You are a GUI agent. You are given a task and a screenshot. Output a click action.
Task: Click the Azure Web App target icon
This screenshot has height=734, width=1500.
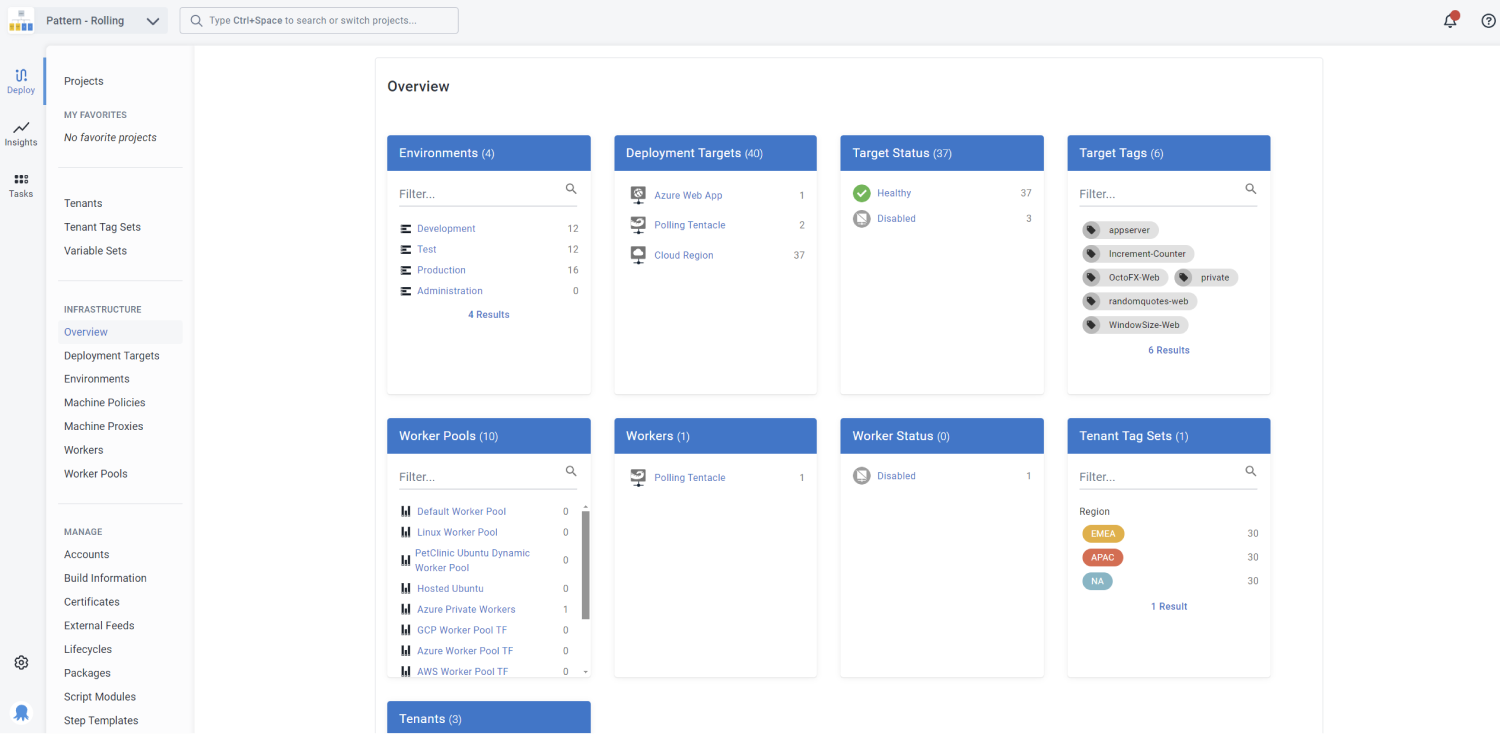coord(638,194)
